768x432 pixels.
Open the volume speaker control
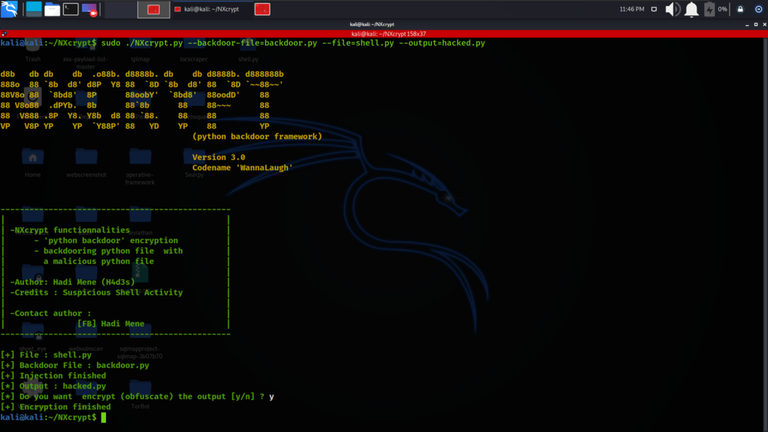tap(672, 9)
